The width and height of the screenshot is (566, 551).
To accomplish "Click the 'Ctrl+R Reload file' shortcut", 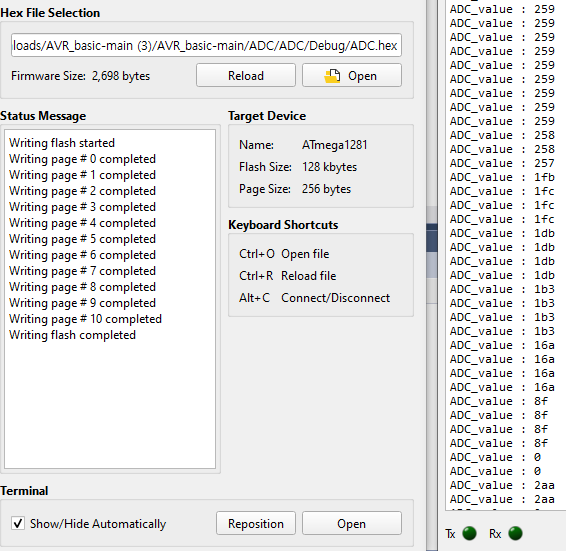I will (287, 276).
